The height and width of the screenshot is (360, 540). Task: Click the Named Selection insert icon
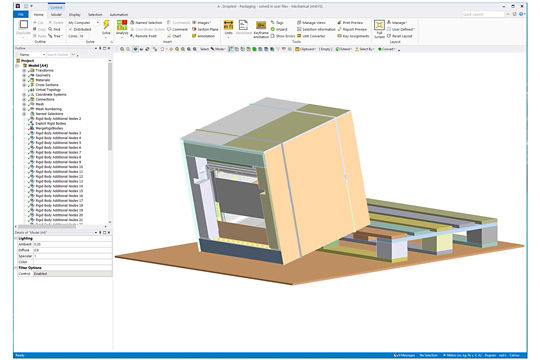[x=146, y=22]
